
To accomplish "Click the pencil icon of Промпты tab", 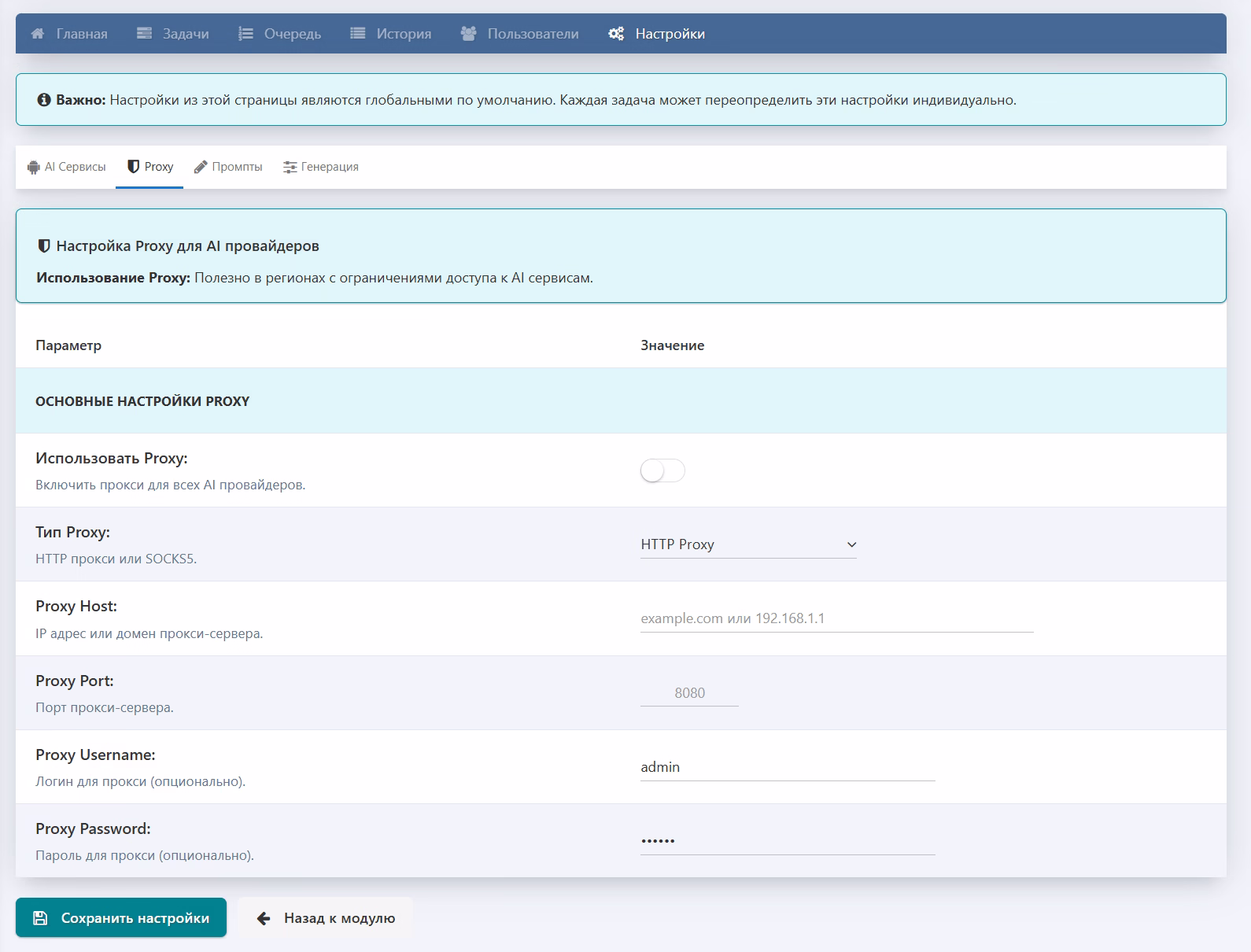I will tap(201, 167).
